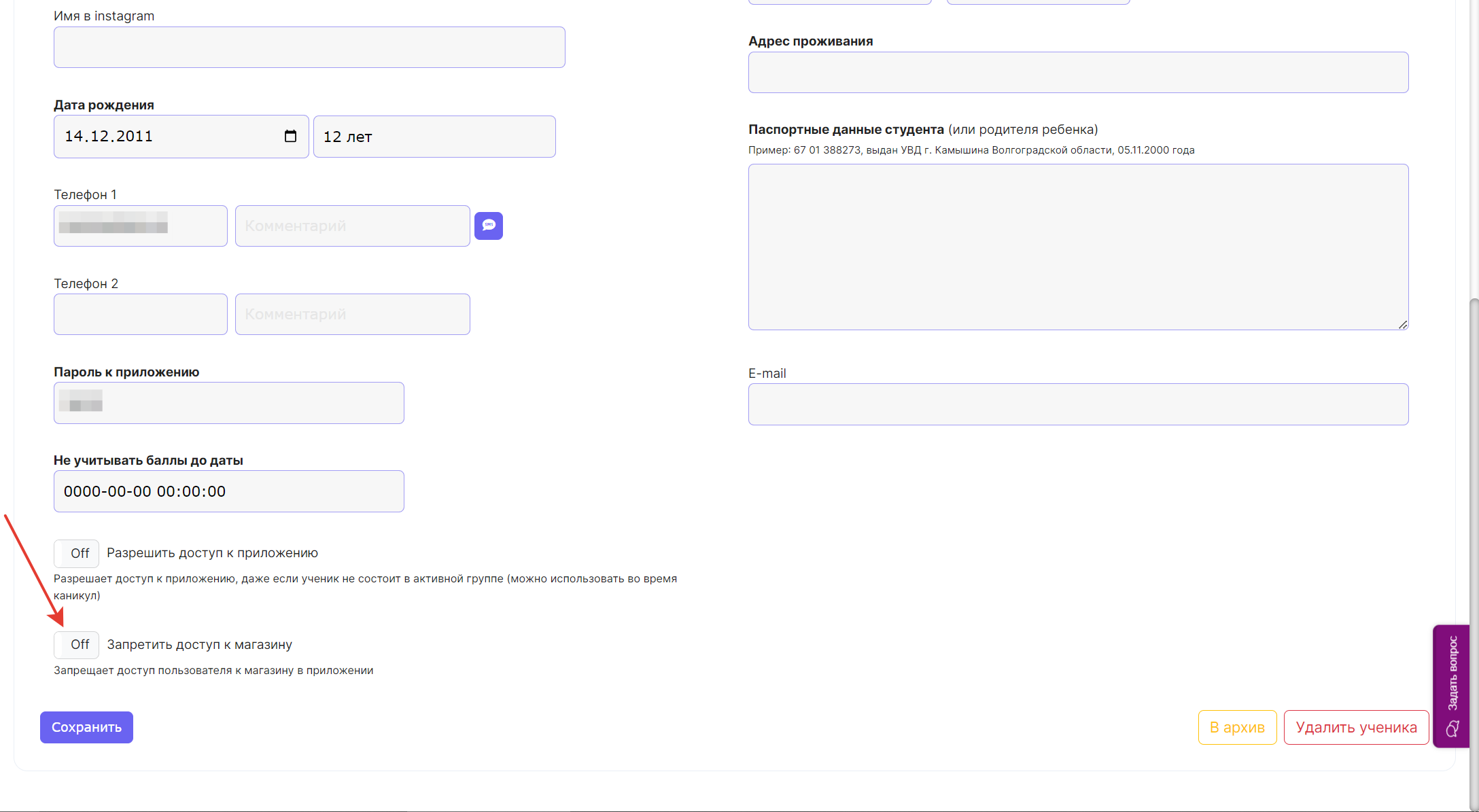Image resolution: width=1479 pixels, height=812 pixels.
Task: Click the 'Не учитывать баллы до даты' field
Action: [229, 491]
